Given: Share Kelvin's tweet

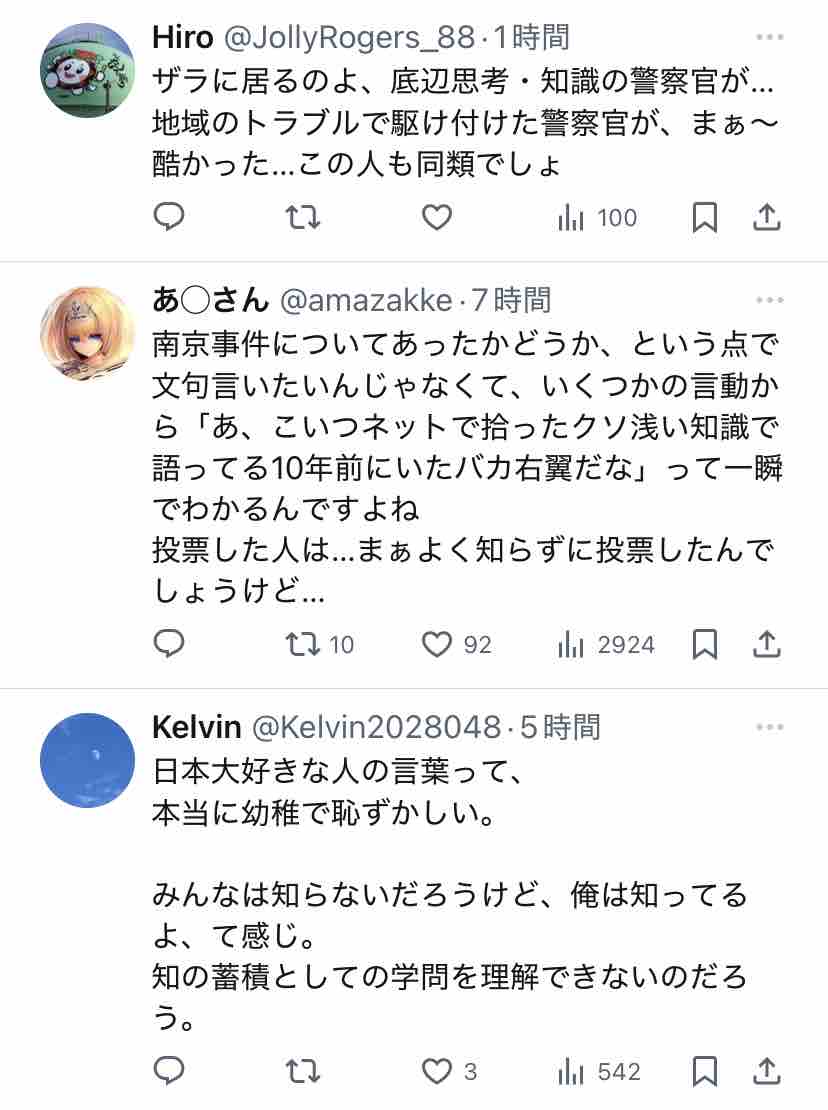Looking at the screenshot, I should coord(766,1071).
